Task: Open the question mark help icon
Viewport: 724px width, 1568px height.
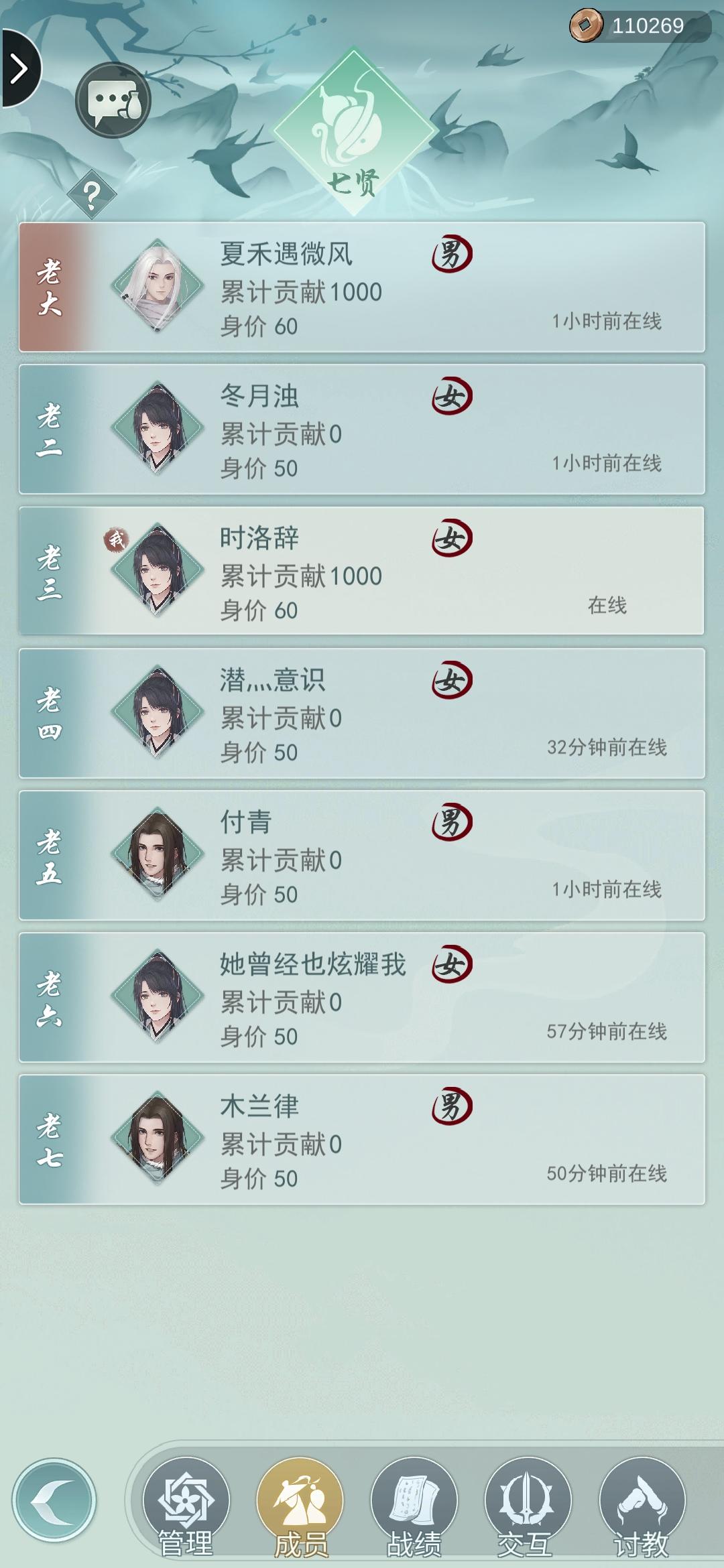Action: coord(92,195)
